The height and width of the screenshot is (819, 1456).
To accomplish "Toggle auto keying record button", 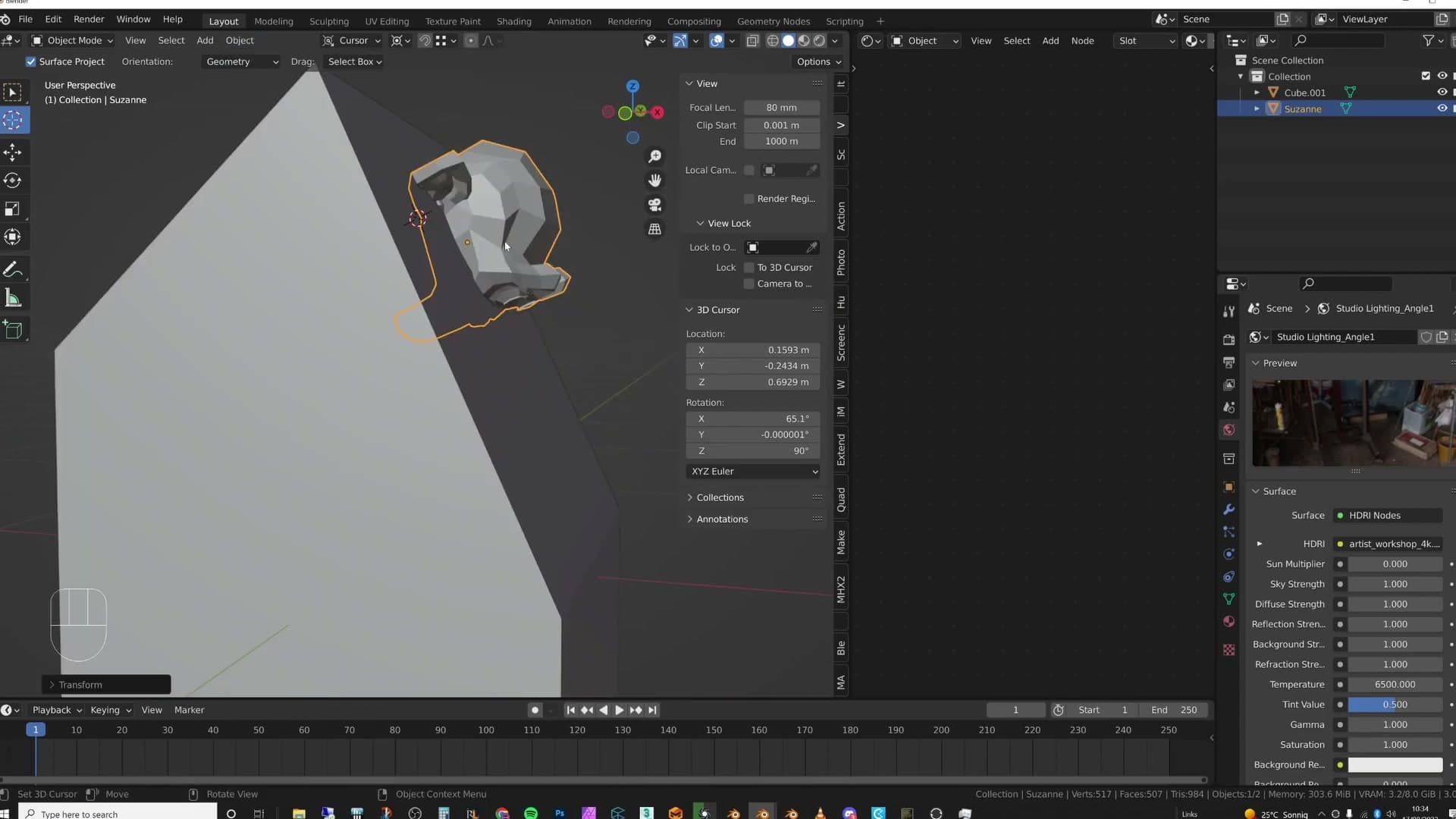I will pyautogui.click(x=535, y=710).
